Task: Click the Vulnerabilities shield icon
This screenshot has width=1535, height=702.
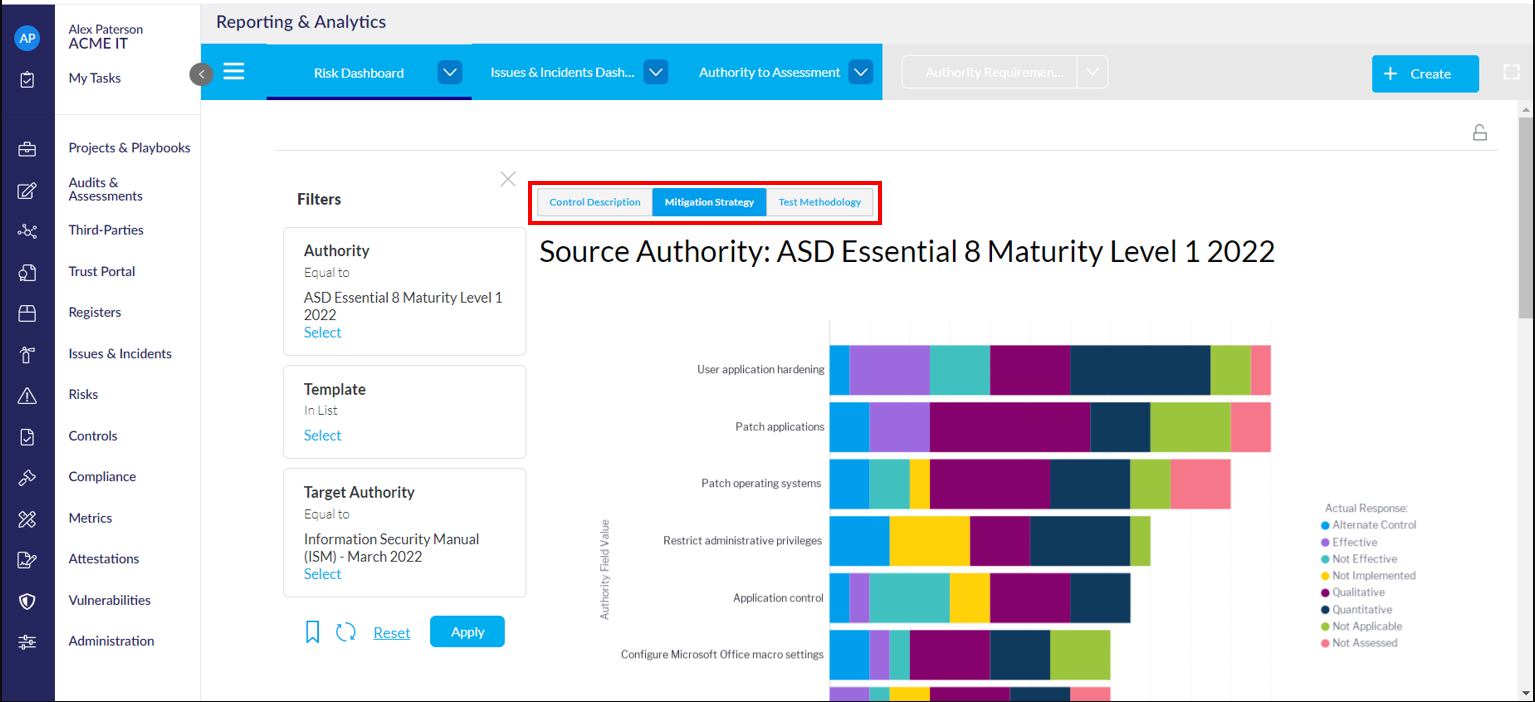Action: (27, 600)
